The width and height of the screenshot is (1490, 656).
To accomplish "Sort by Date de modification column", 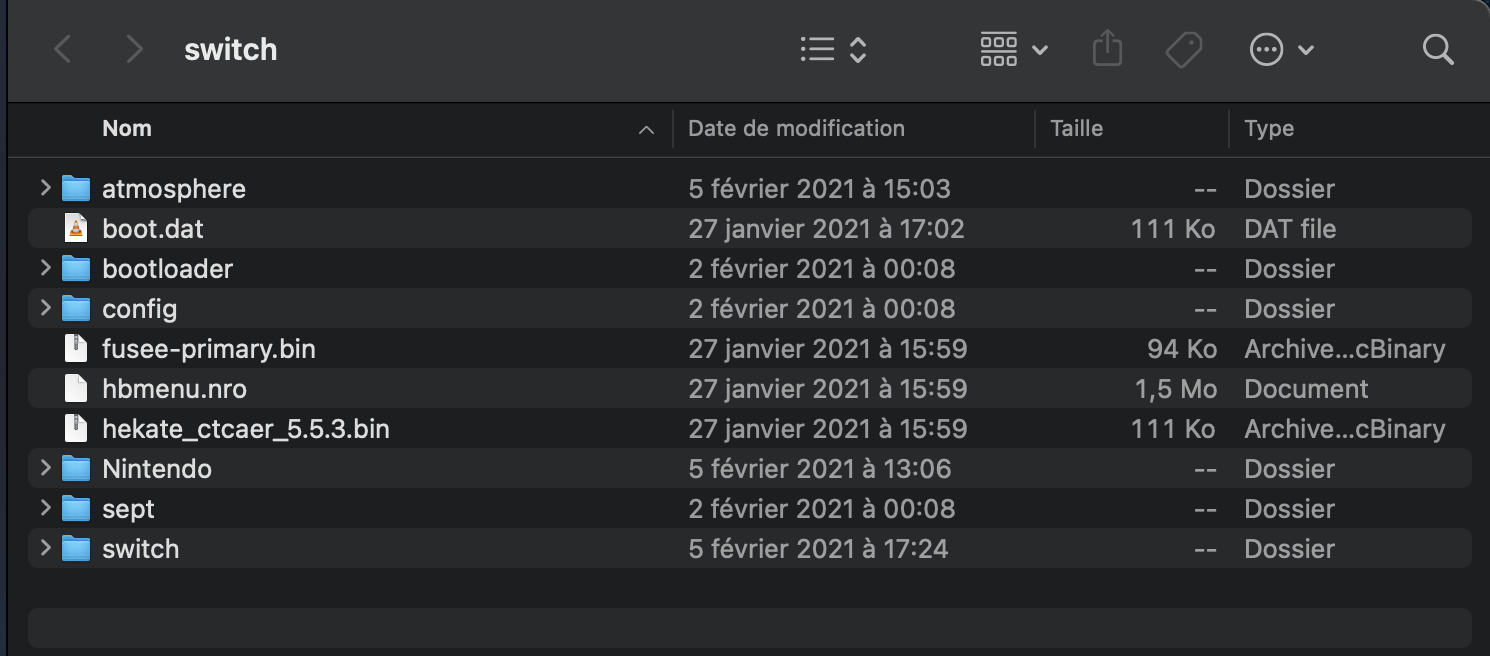I will [796, 128].
